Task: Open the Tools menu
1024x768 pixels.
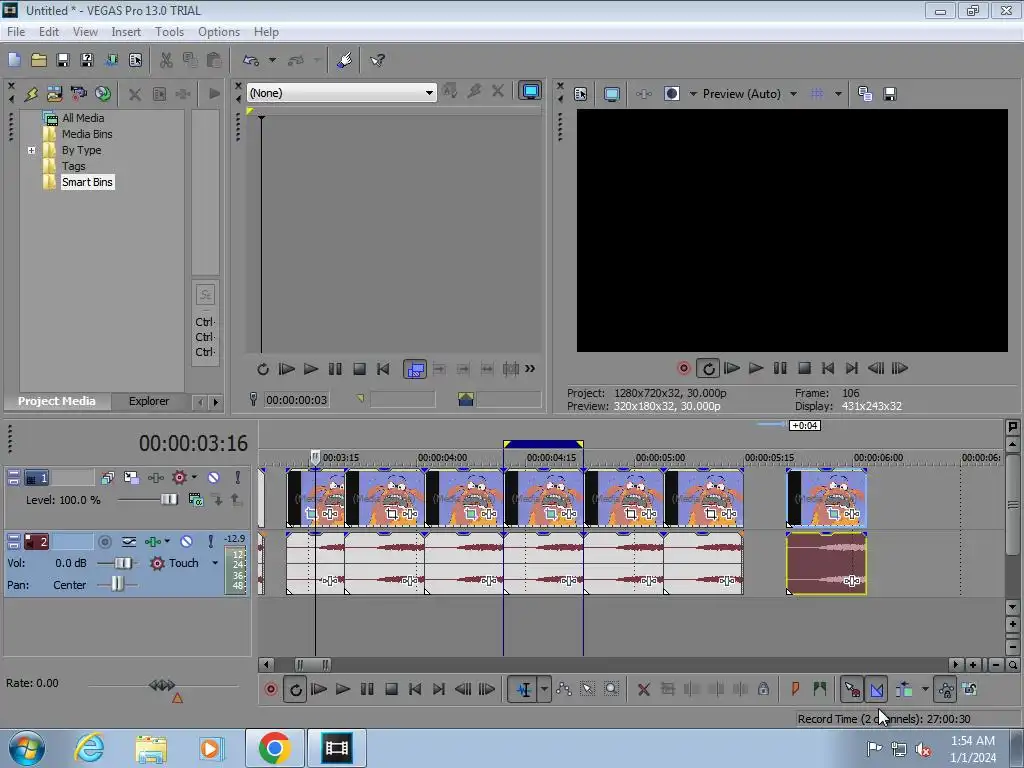Action: 169,31
